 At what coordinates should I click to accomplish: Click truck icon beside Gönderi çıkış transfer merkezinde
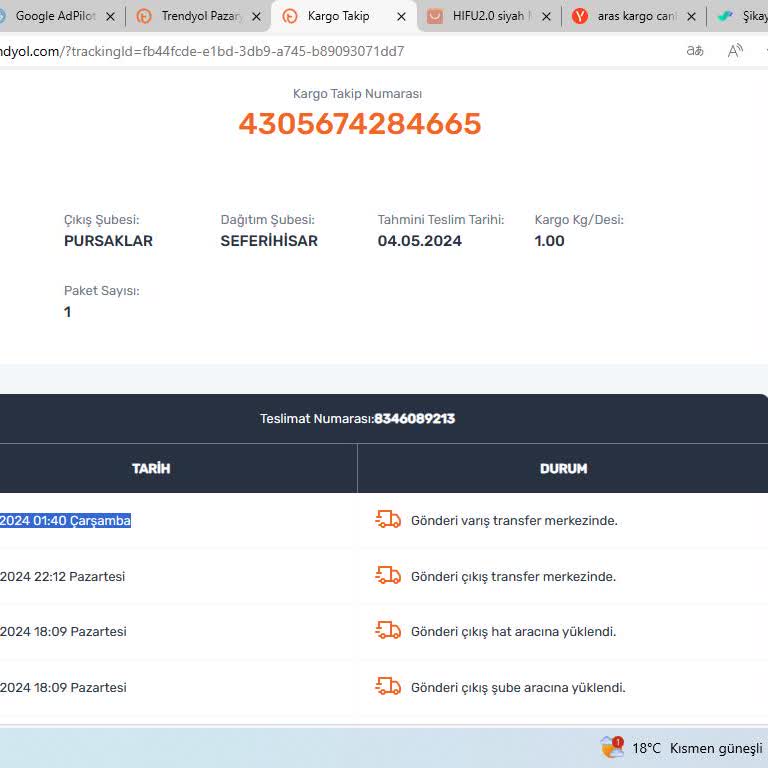388,576
